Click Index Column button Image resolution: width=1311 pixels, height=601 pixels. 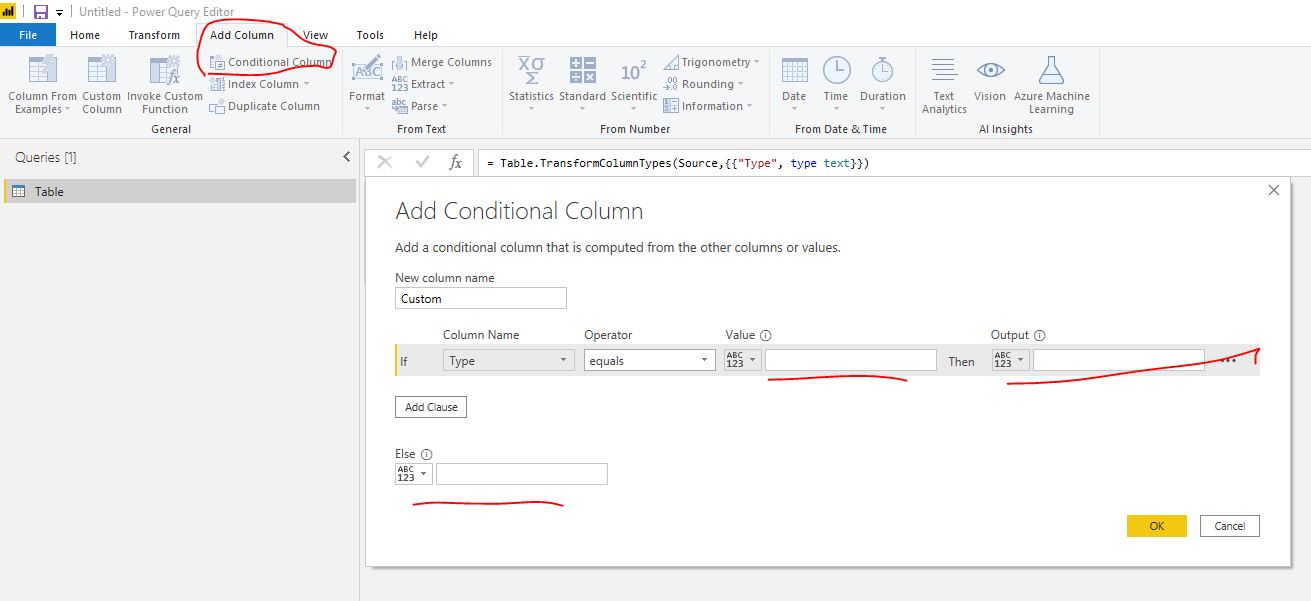tap(260, 84)
